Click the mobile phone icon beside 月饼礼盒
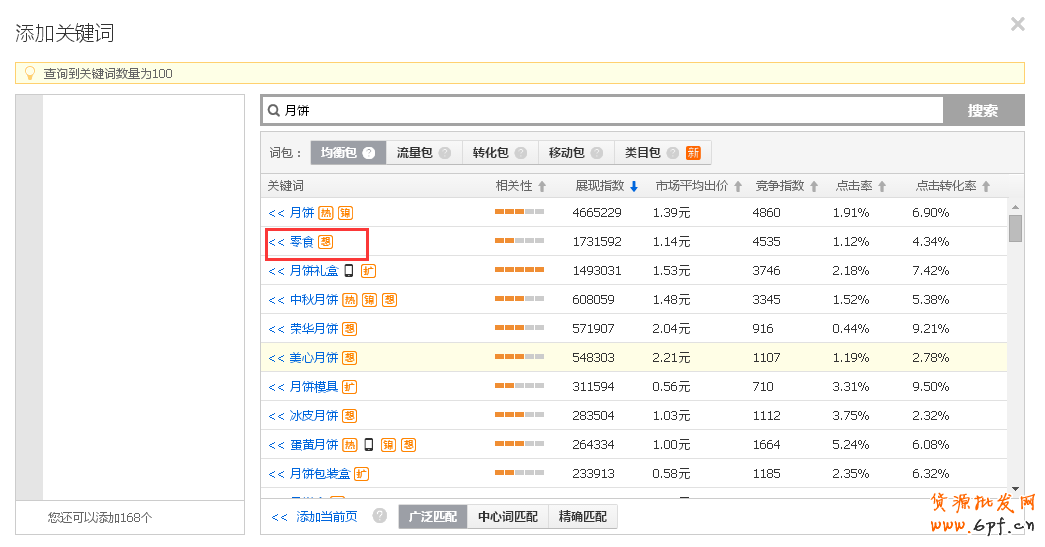 349,271
